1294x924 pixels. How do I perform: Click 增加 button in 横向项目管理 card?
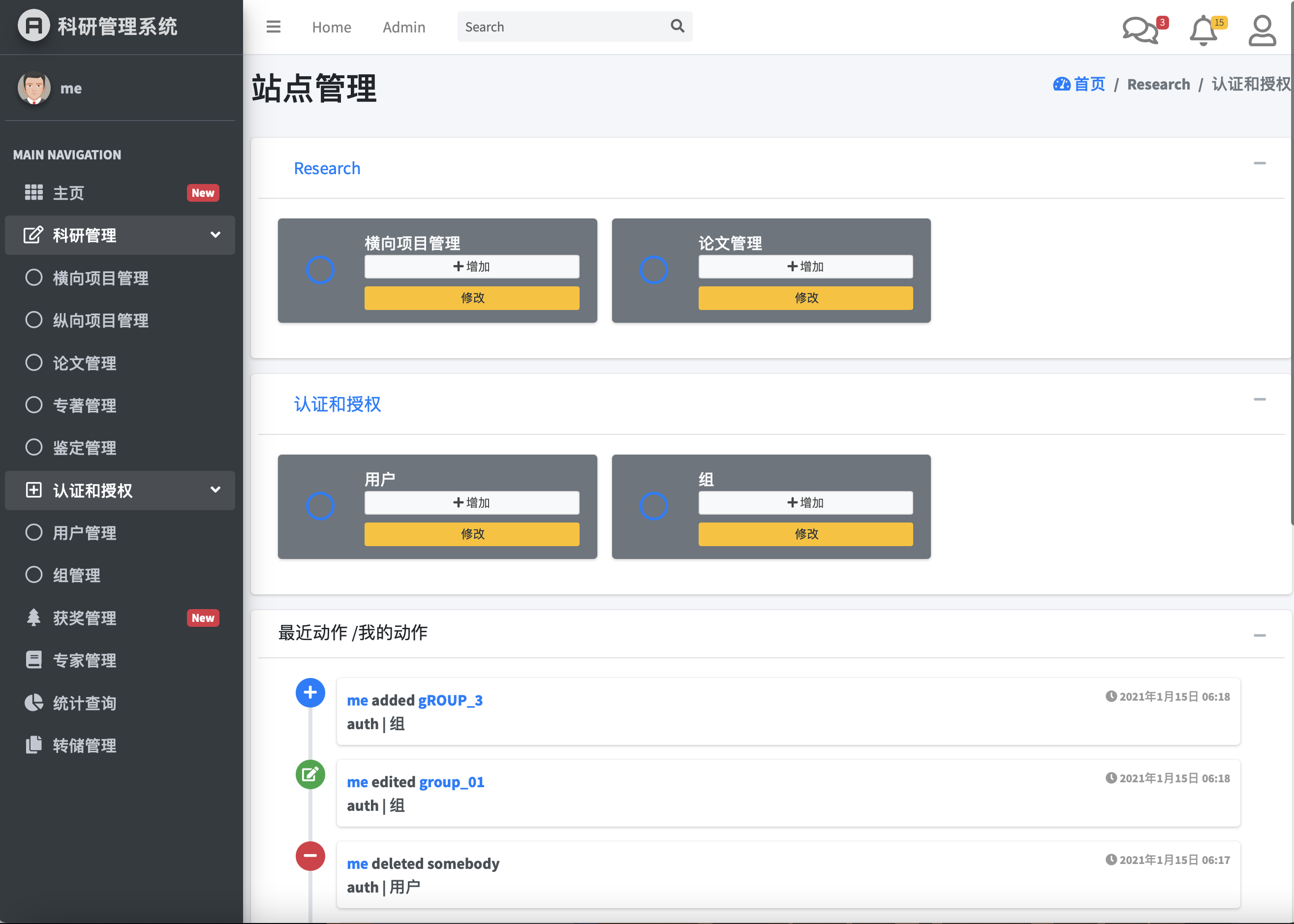pyautogui.click(x=472, y=266)
